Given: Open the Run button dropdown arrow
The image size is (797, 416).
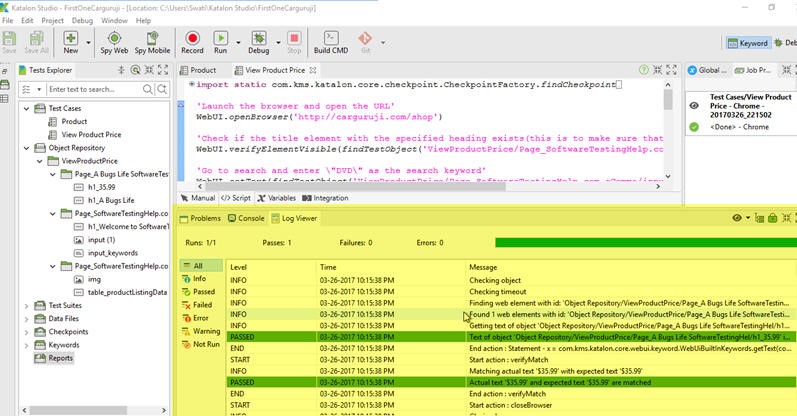Looking at the screenshot, I should pyautogui.click(x=238, y=43).
